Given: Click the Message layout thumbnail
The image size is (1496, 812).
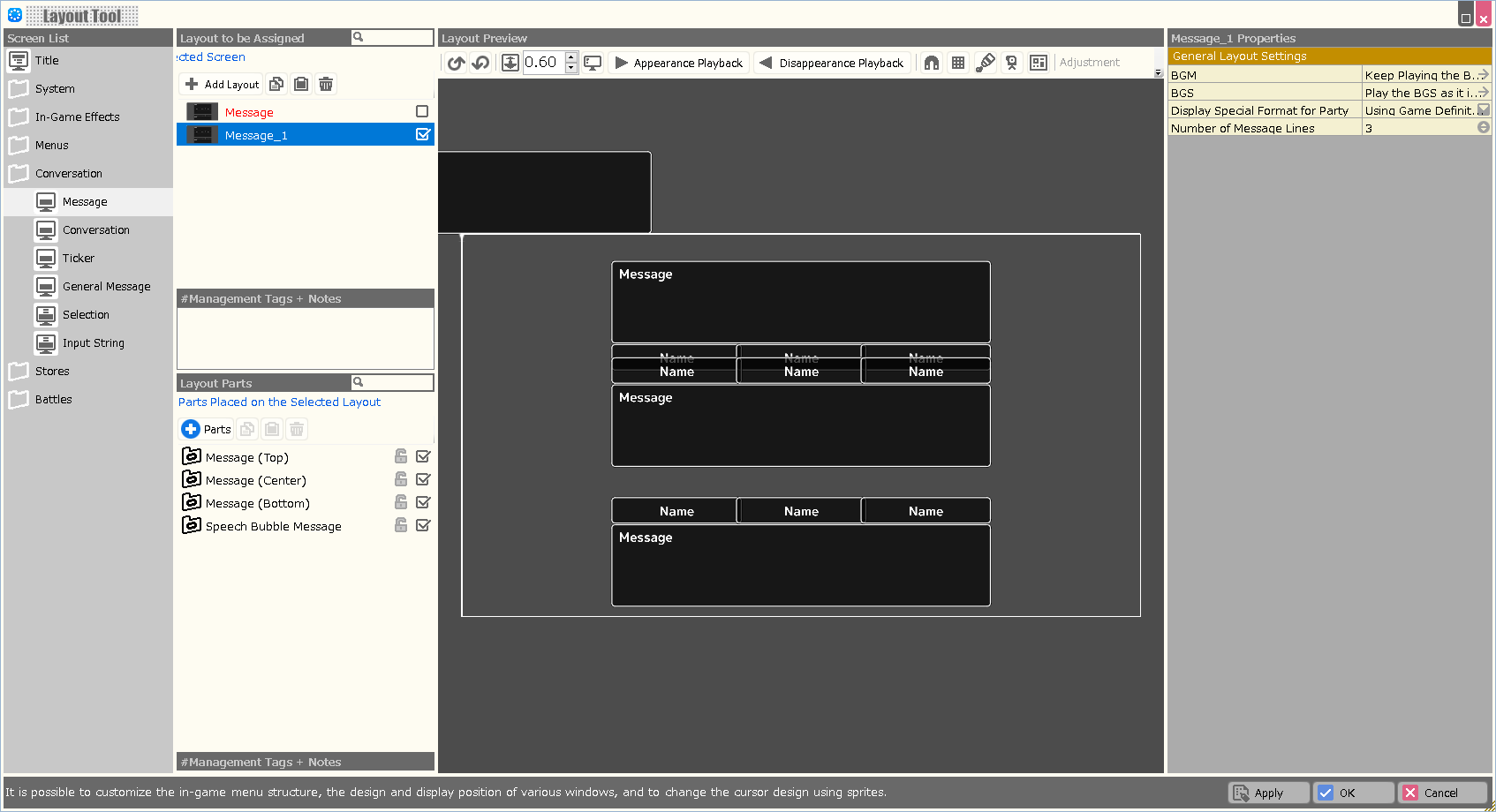Looking at the screenshot, I should (x=202, y=112).
